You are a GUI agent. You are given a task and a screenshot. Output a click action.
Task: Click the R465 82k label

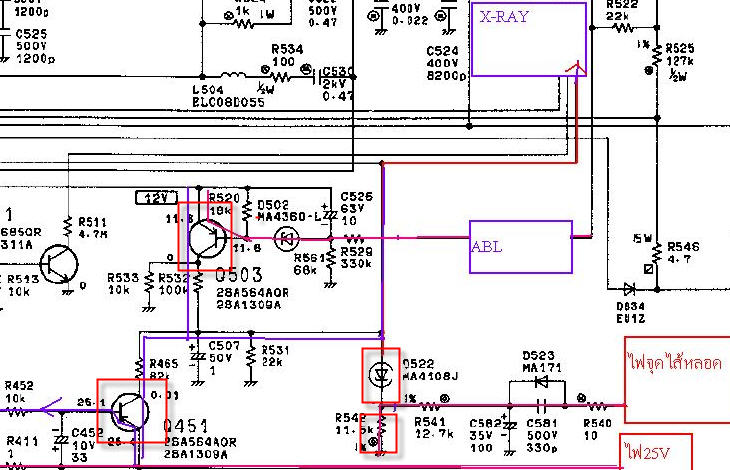point(163,369)
